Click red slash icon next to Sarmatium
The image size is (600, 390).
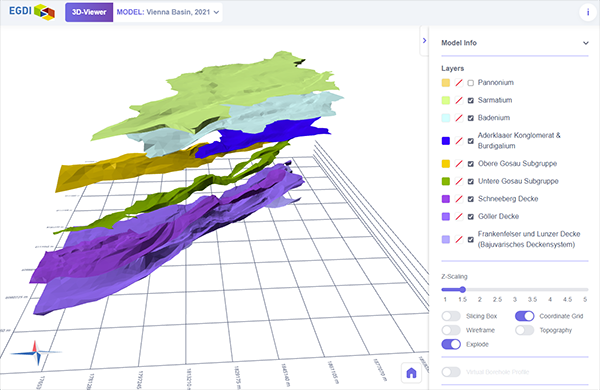pos(458,100)
